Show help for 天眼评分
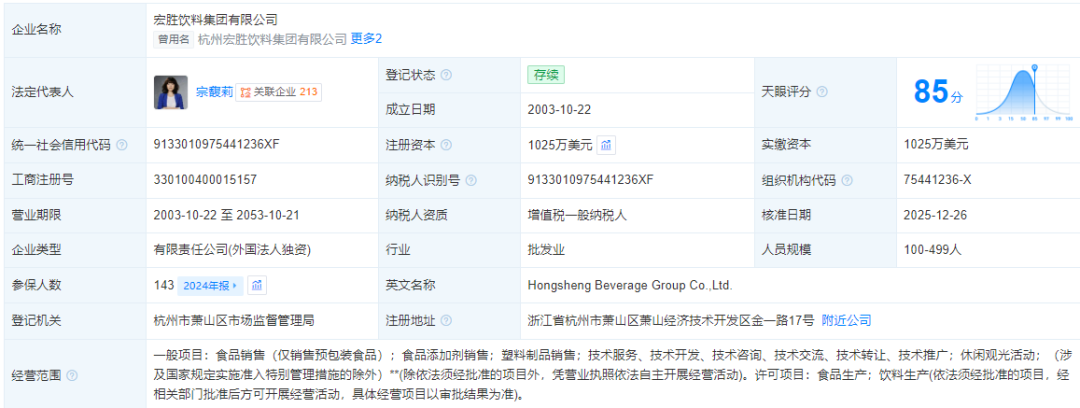Viewport: 1080px width, 408px height. click(x=822, y=92)
